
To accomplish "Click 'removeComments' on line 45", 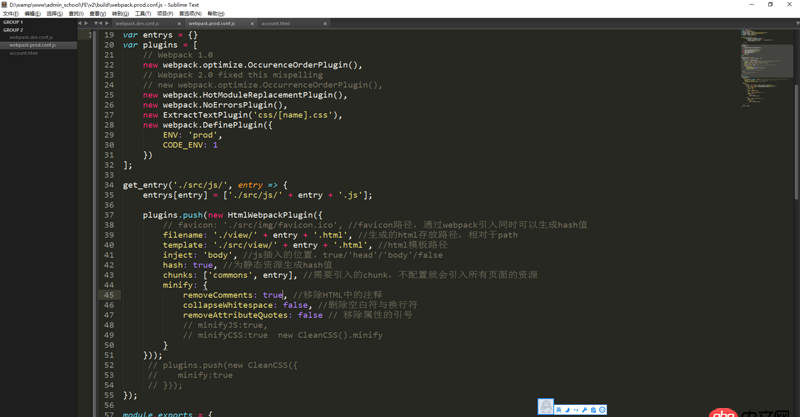I will (218, 295).
